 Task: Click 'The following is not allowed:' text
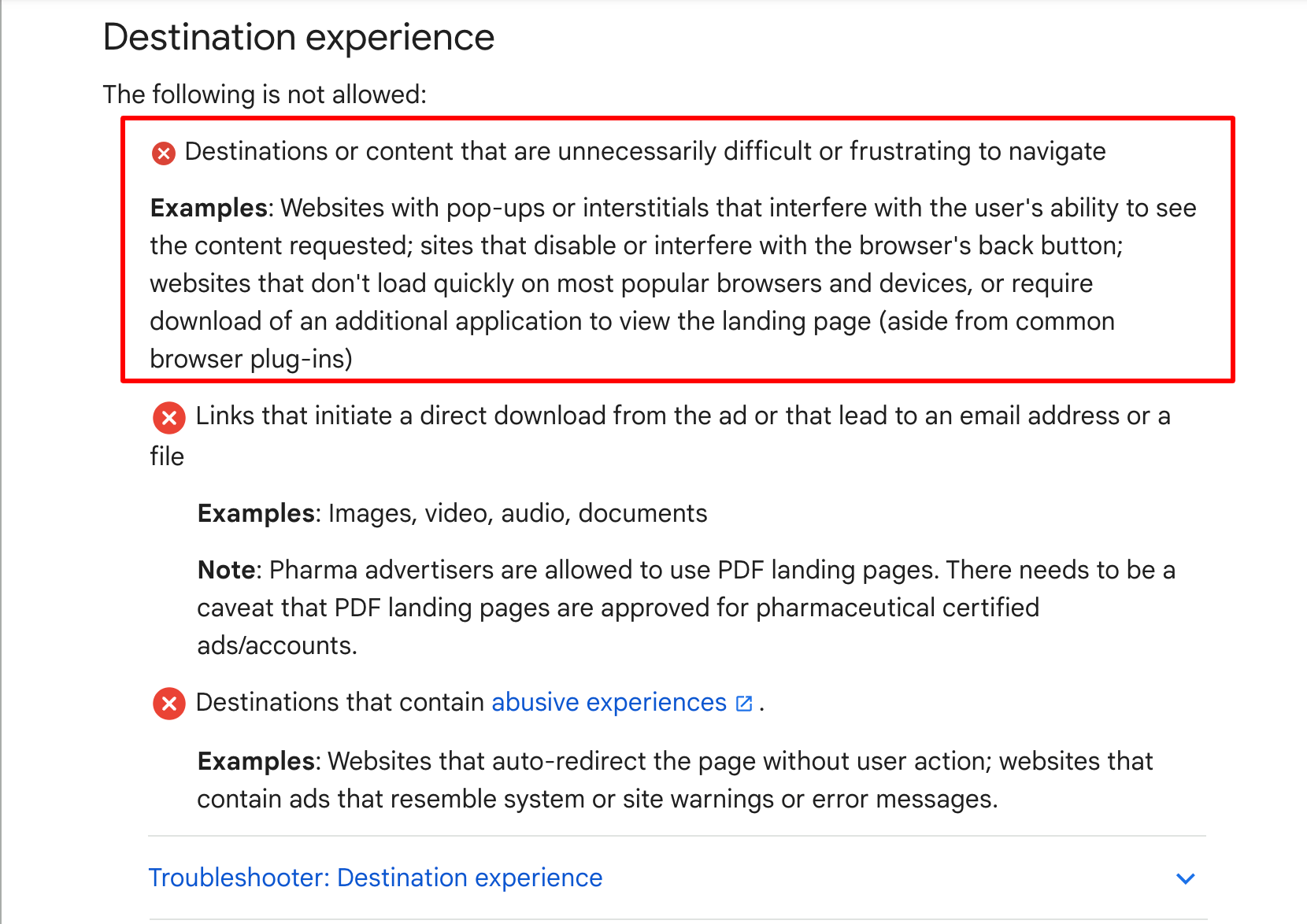coord(265,94)
